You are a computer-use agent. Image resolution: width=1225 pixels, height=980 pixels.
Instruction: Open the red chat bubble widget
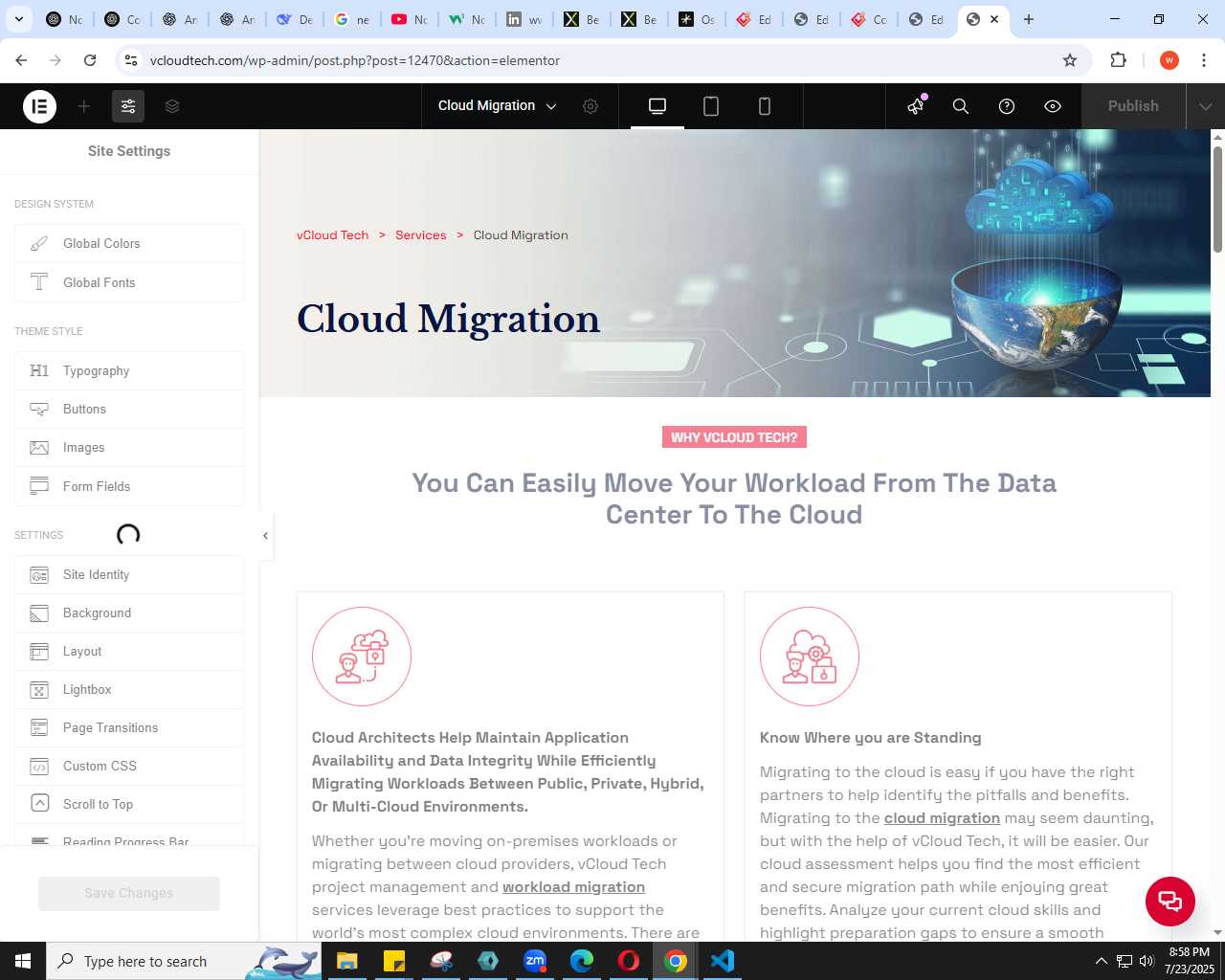(x=1170, y=902)
